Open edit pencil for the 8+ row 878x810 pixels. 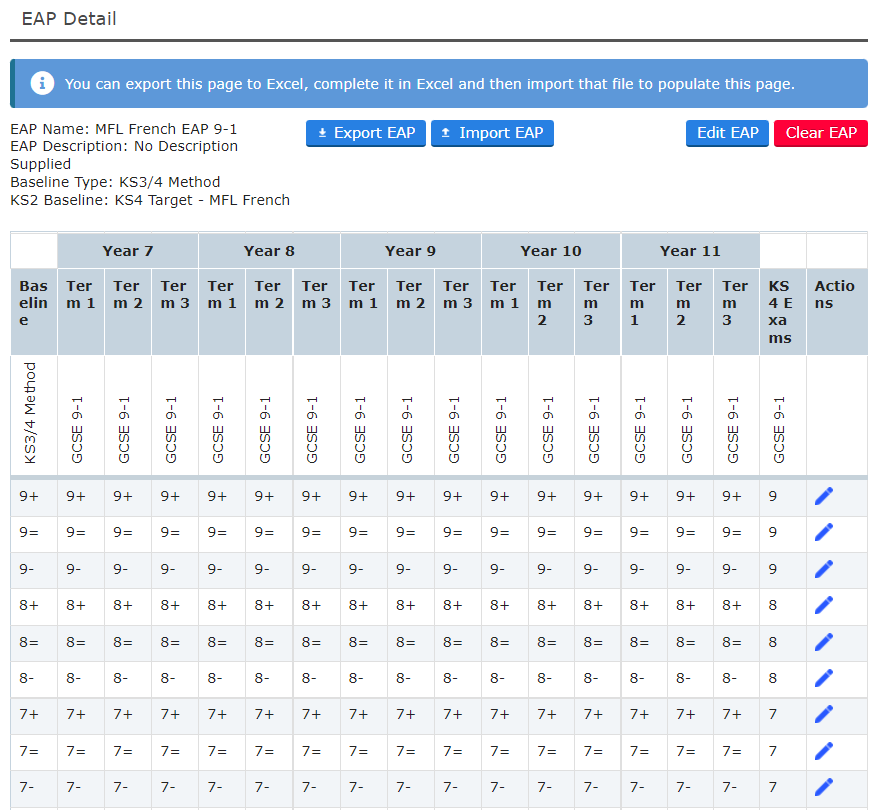(x=824, y=605)
